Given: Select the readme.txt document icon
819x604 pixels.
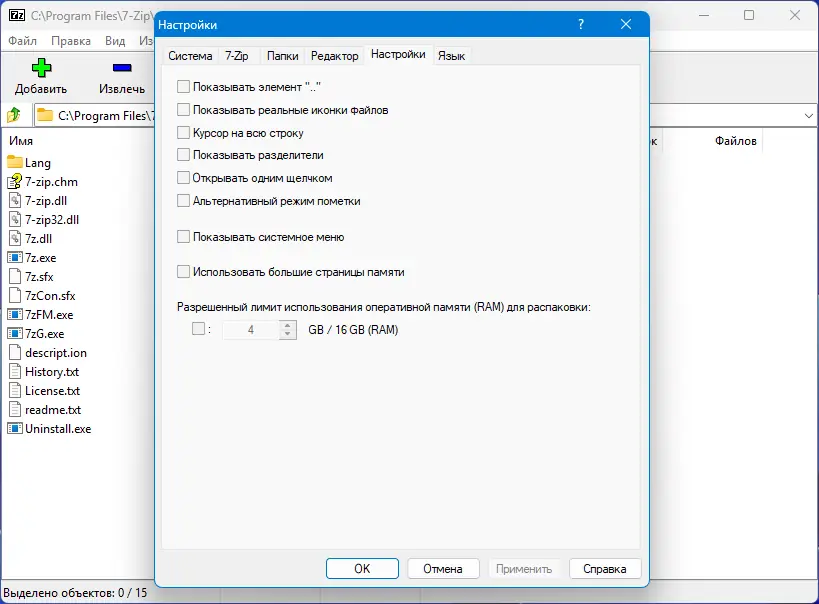Looking at the screenshot, I should coord(15,409).
